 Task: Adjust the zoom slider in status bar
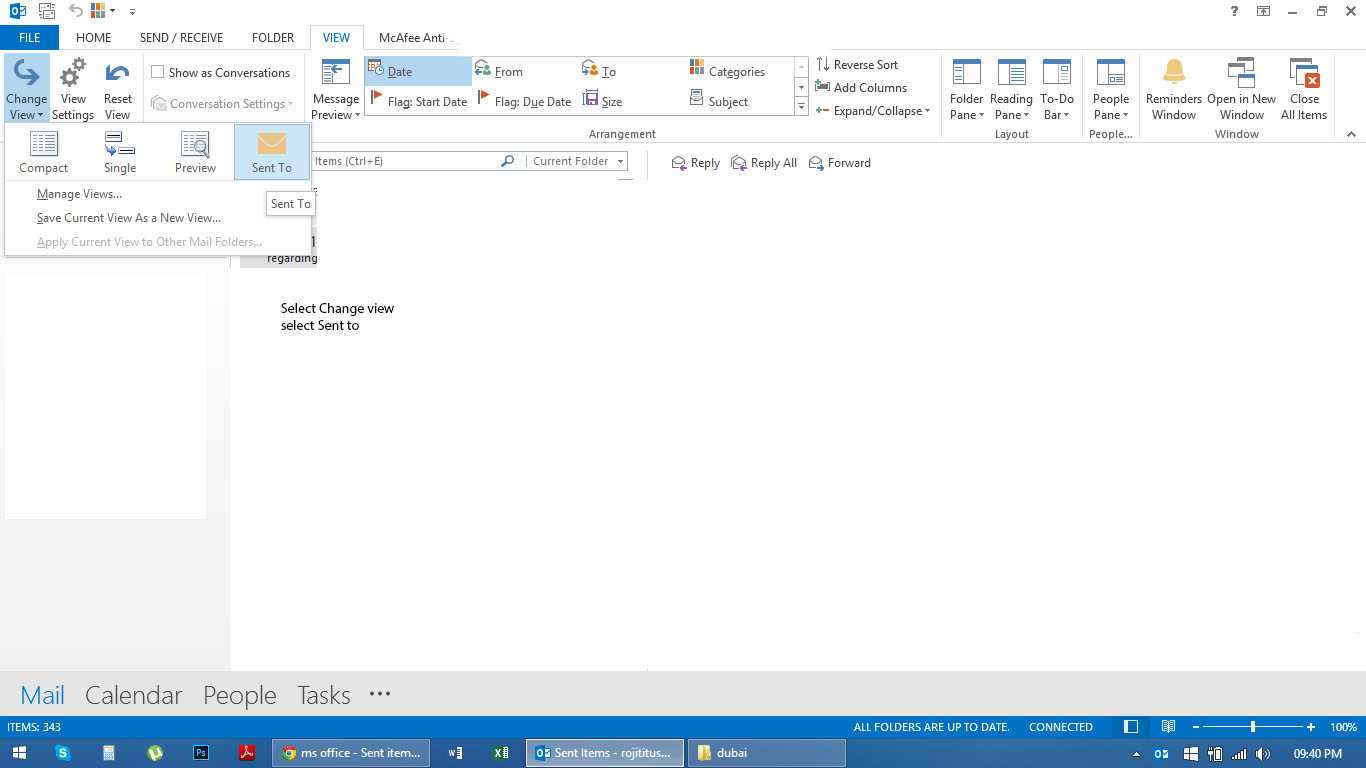point(1252,727)
